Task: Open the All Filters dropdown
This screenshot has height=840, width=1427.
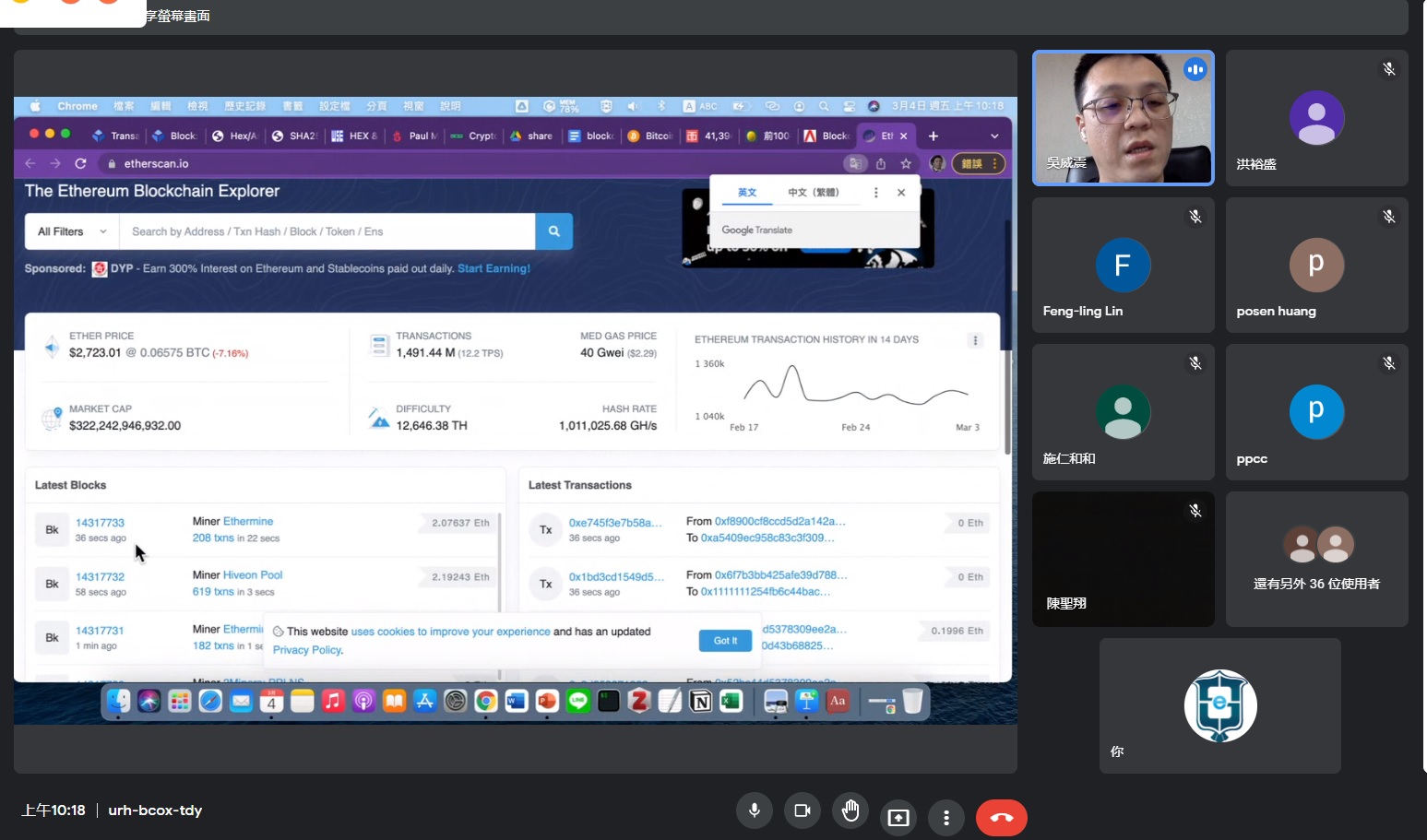Action: [x=72, y=231]
